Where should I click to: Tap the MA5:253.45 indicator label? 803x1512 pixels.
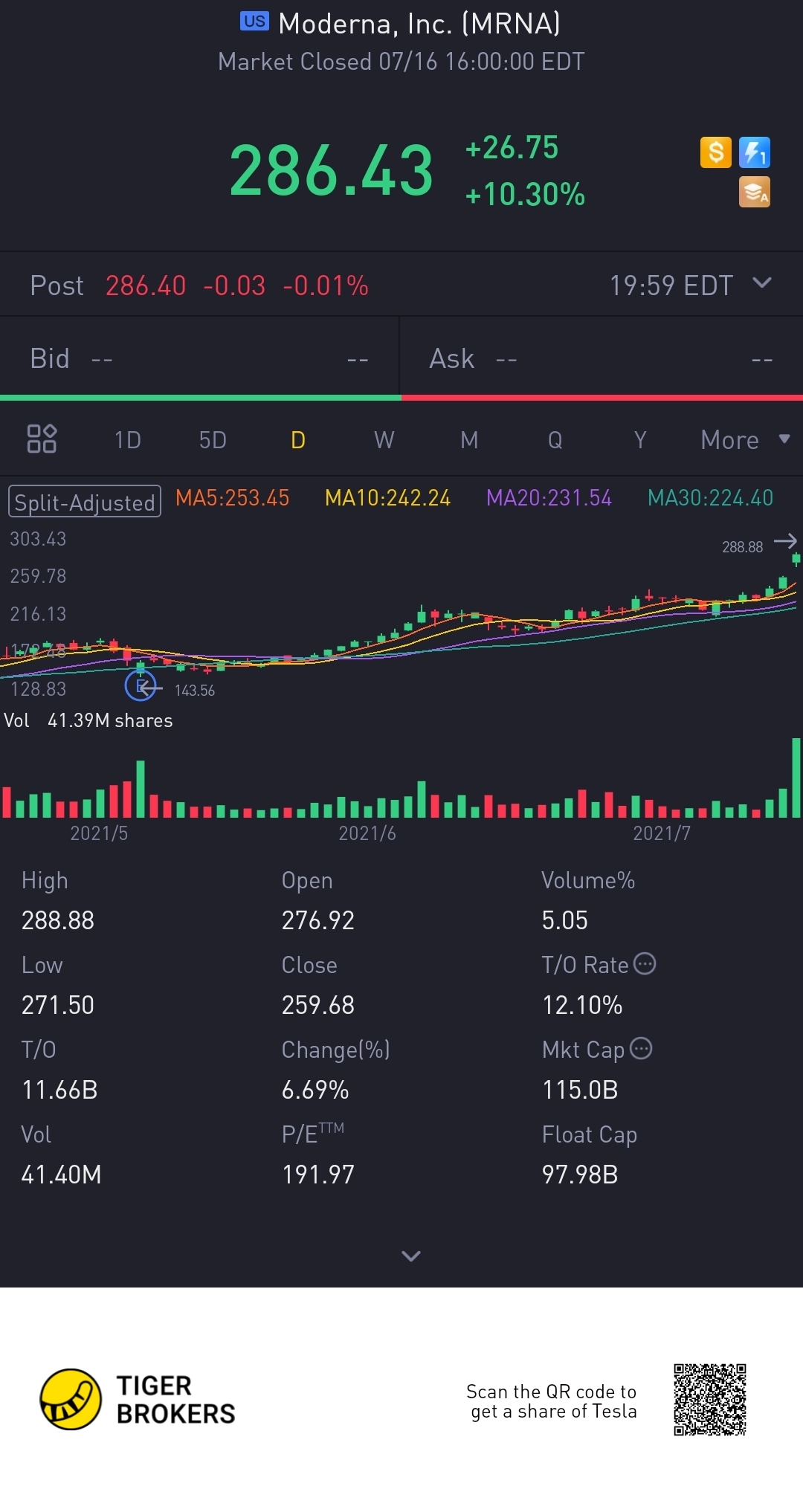[x=232, y=498]
